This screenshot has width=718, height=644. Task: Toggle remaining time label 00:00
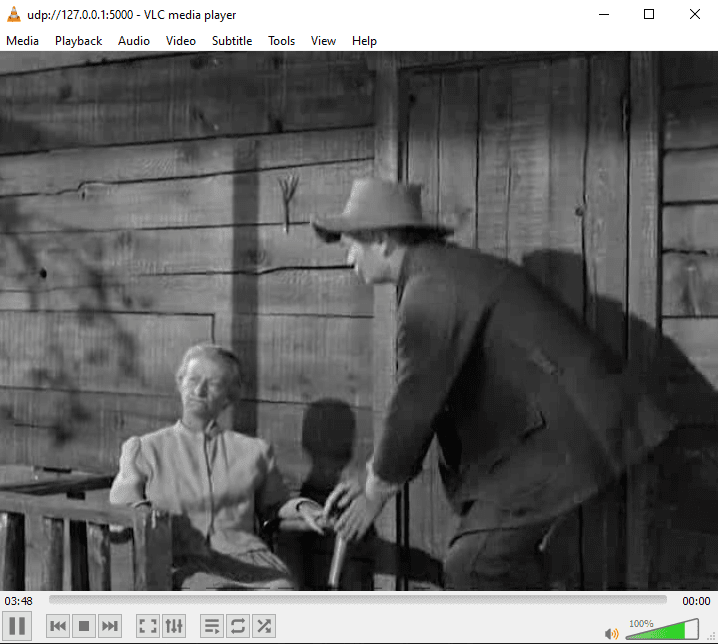(x=696, y=600)
